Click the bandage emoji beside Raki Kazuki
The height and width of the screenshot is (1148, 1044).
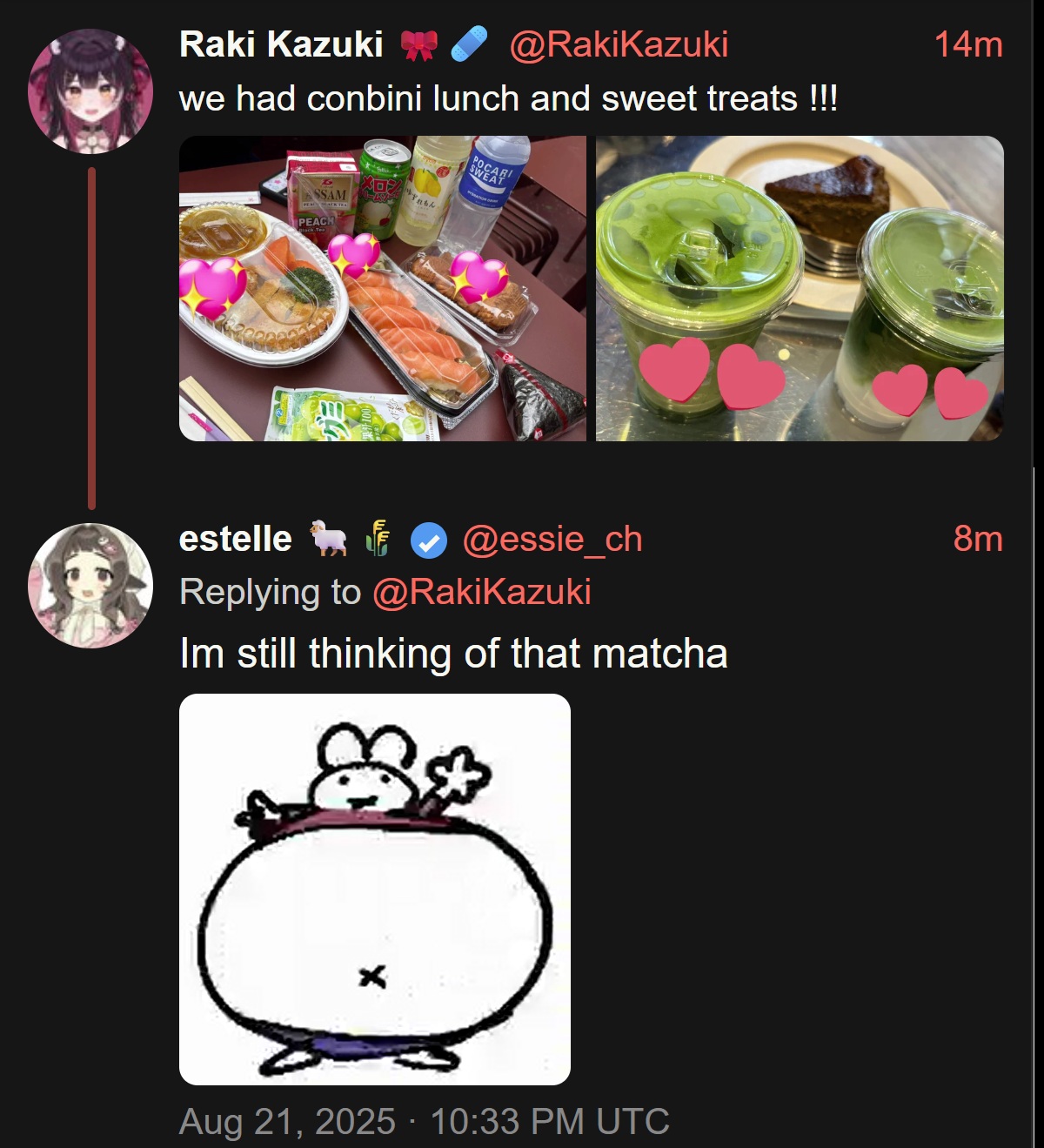coord(470,45)
